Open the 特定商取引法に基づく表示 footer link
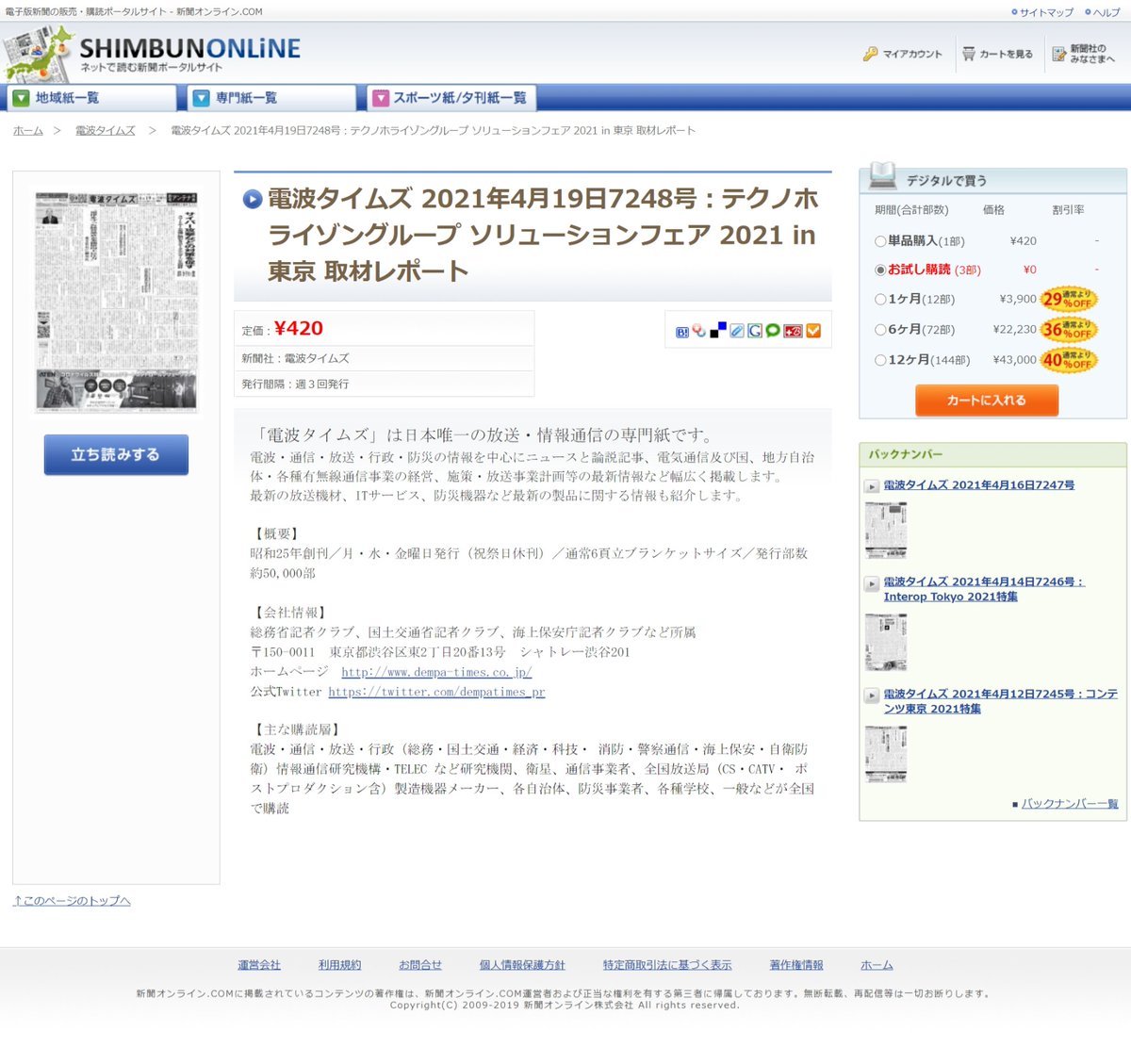The width and height of the screenshot is (1131, 1064). click(x=667, y=965)
